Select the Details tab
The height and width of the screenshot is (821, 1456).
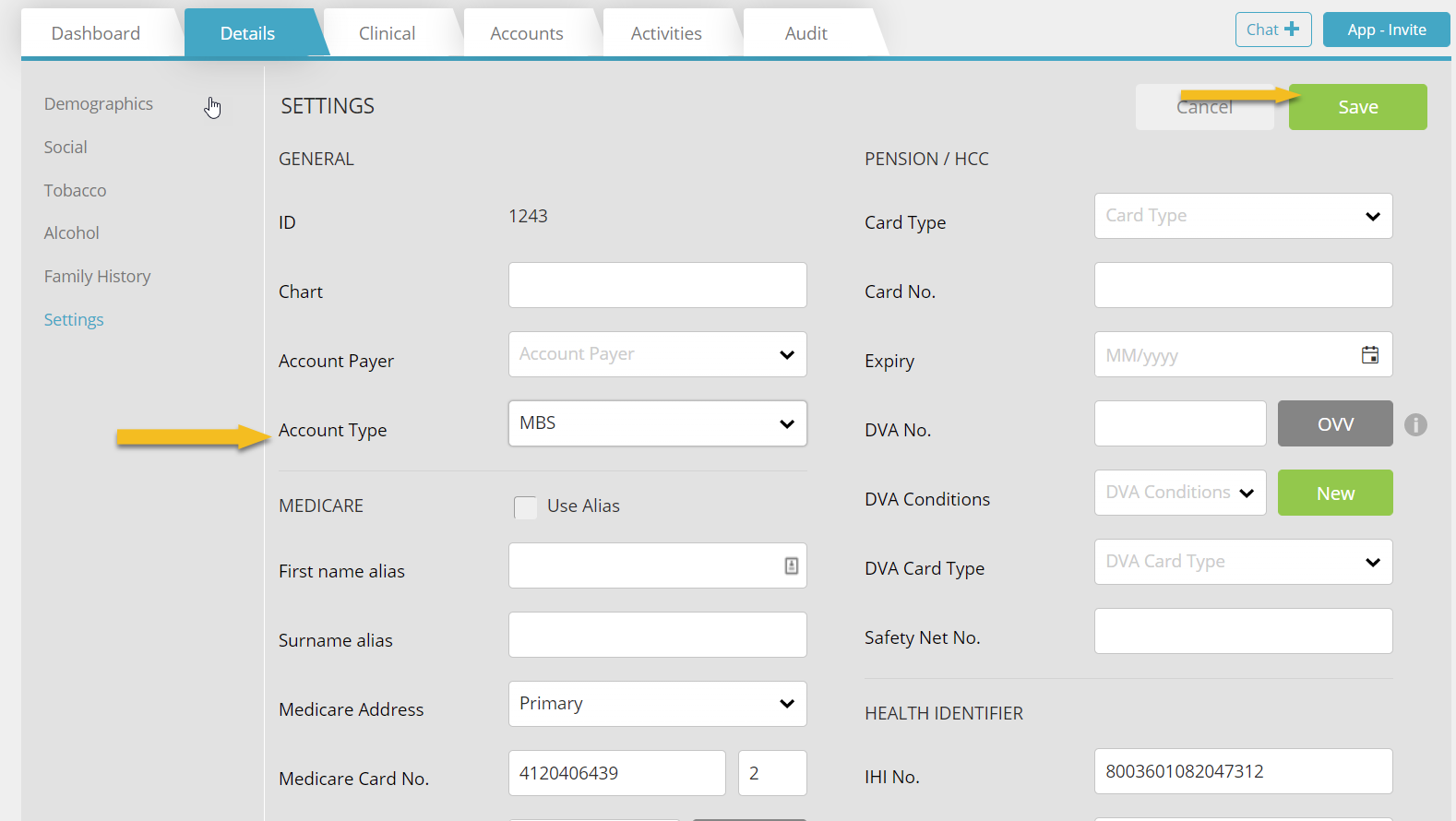[x=247, y=33]
